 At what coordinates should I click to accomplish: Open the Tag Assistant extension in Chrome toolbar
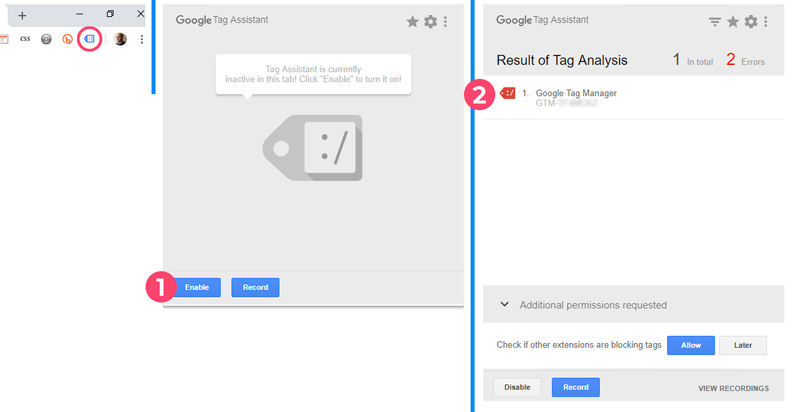89,39
